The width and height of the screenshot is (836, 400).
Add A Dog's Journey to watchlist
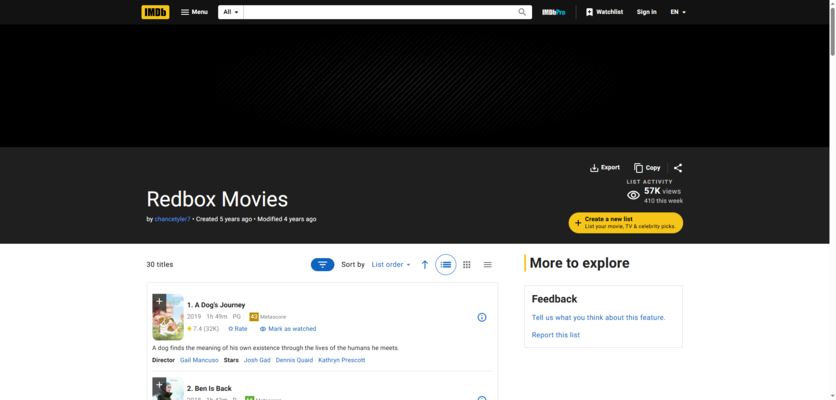pos(158,300)
